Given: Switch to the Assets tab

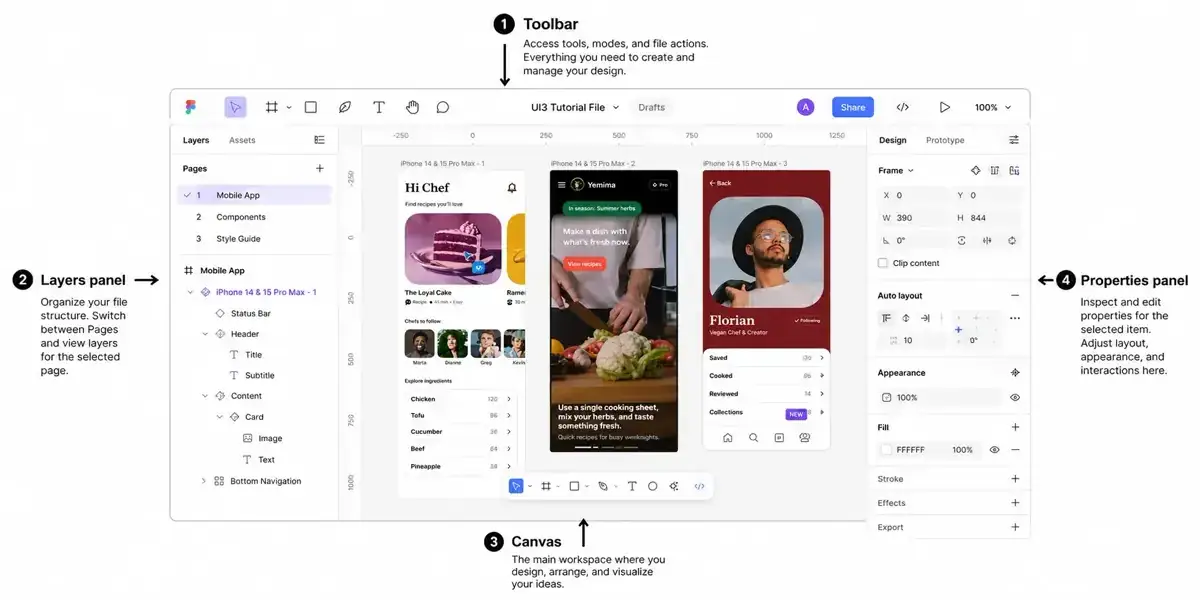Looking at the screenshot, I should pyautogui.click(x=242, y=140).
